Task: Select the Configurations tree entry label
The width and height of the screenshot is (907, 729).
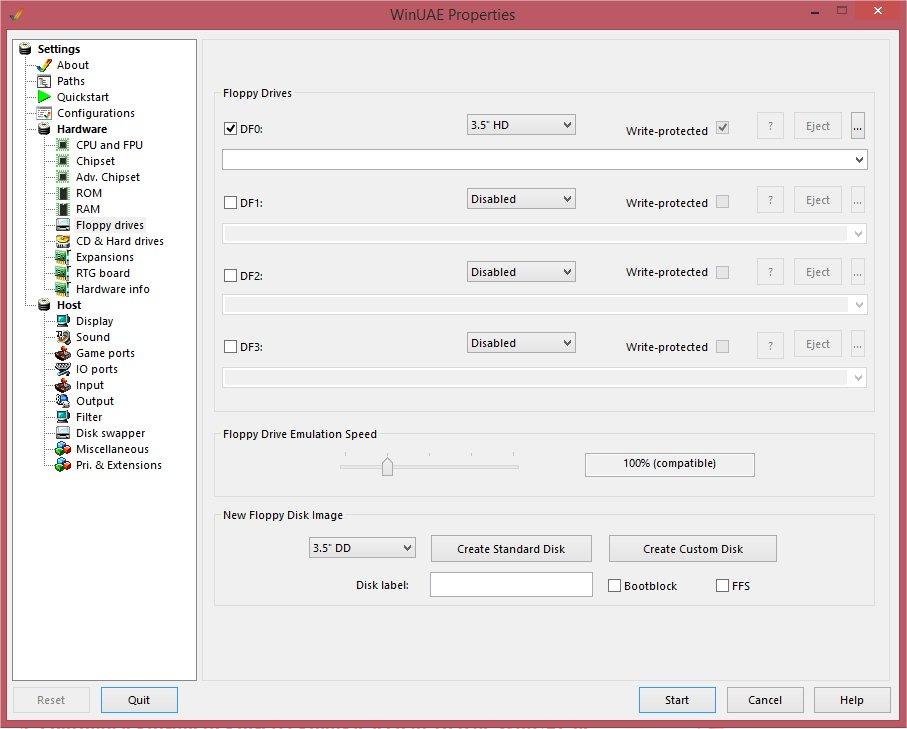Action: 95,113
